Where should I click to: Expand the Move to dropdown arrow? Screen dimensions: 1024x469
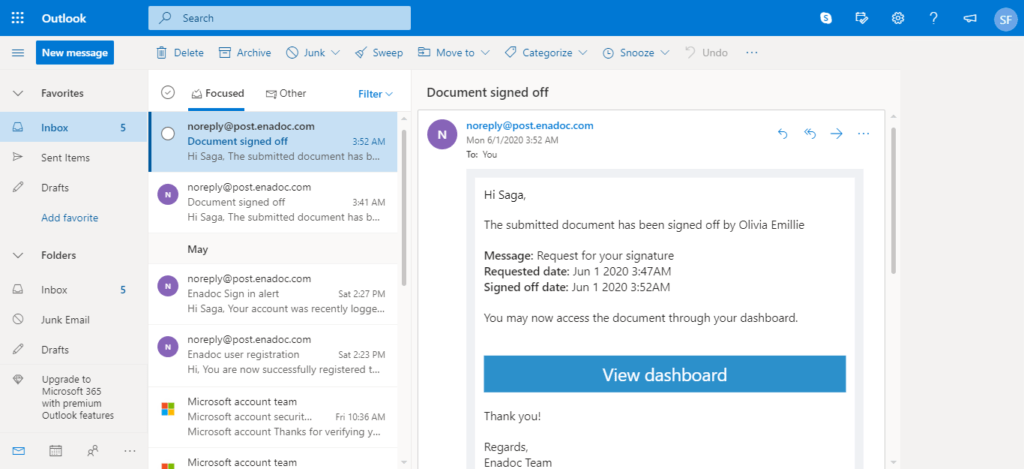click(x=485, y=53)
